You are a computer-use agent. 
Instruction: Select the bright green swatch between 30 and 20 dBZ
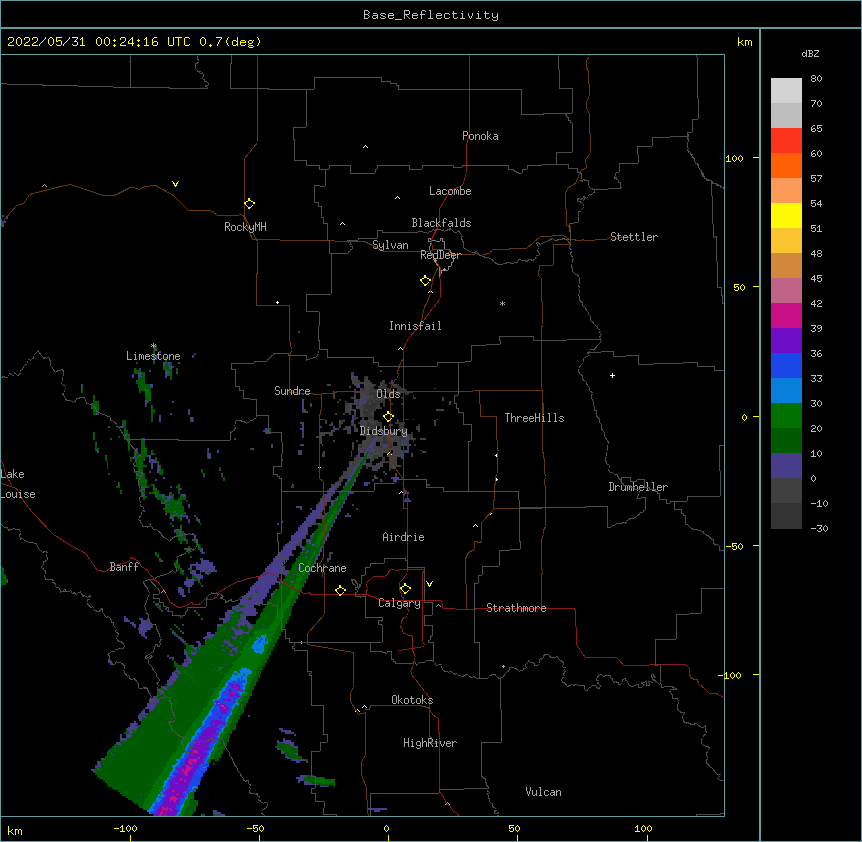(786, 416)
